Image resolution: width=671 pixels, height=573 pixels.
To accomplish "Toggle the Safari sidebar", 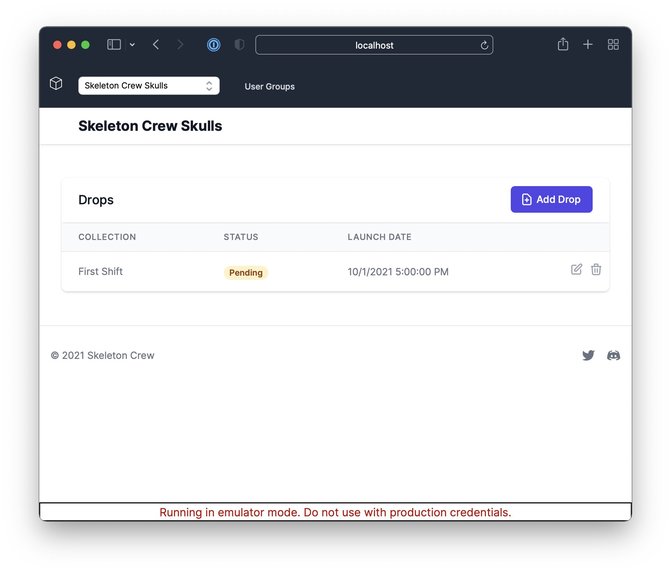I will pos(114,45).
